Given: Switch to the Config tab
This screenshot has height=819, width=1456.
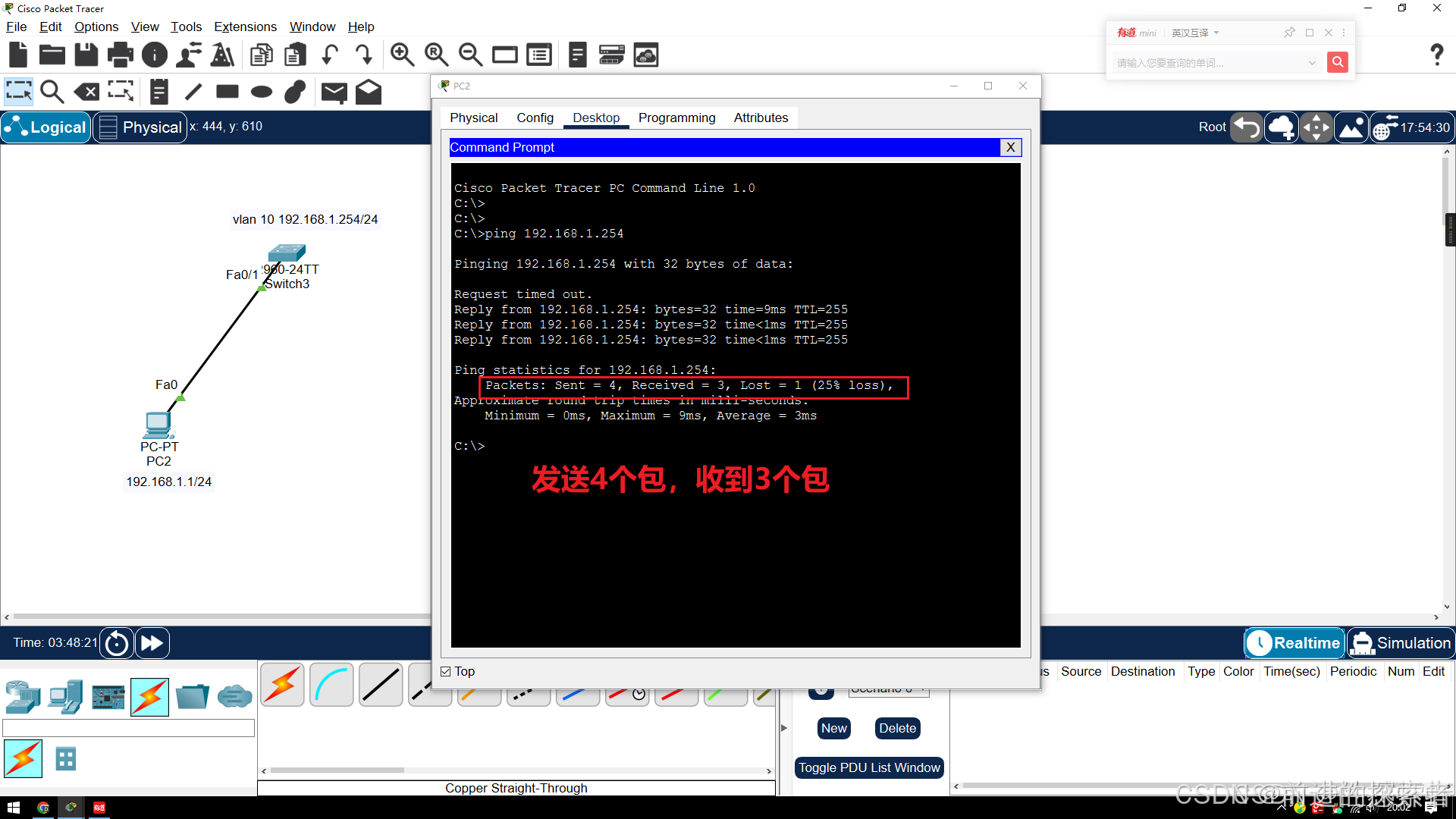Looking at the screenshot, I should (x=535, y=118).
